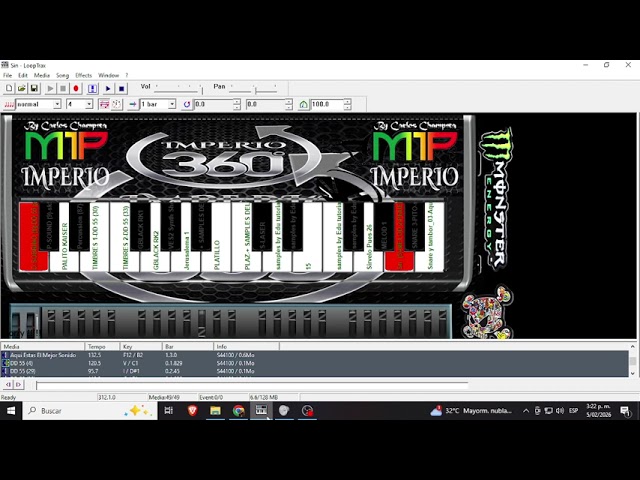
Task: Click the GBLACK RK1 black key
Action: 140,227
